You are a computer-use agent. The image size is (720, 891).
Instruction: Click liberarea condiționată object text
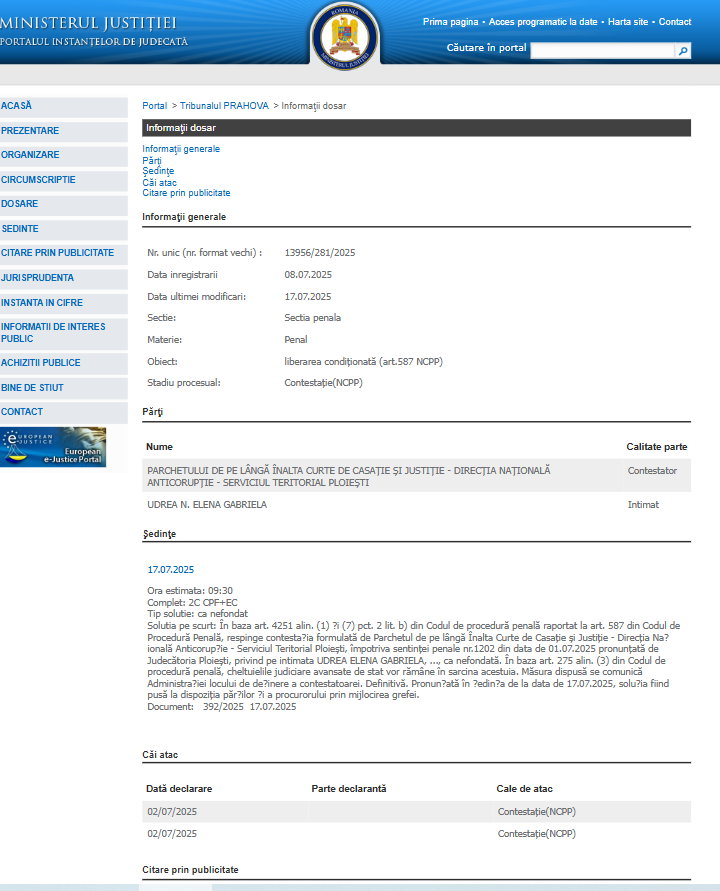(363, 362)
